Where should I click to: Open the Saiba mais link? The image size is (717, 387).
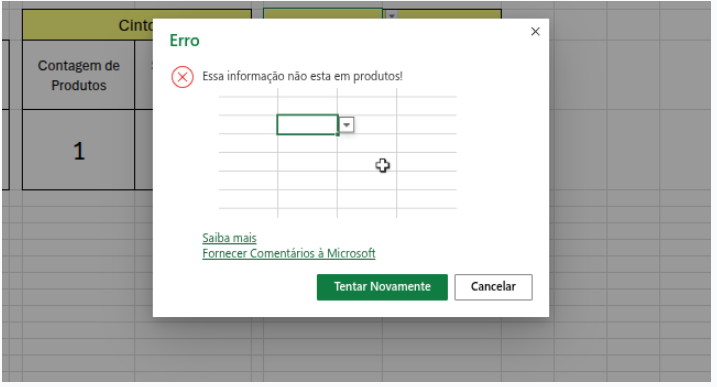(x=229, y=238)
